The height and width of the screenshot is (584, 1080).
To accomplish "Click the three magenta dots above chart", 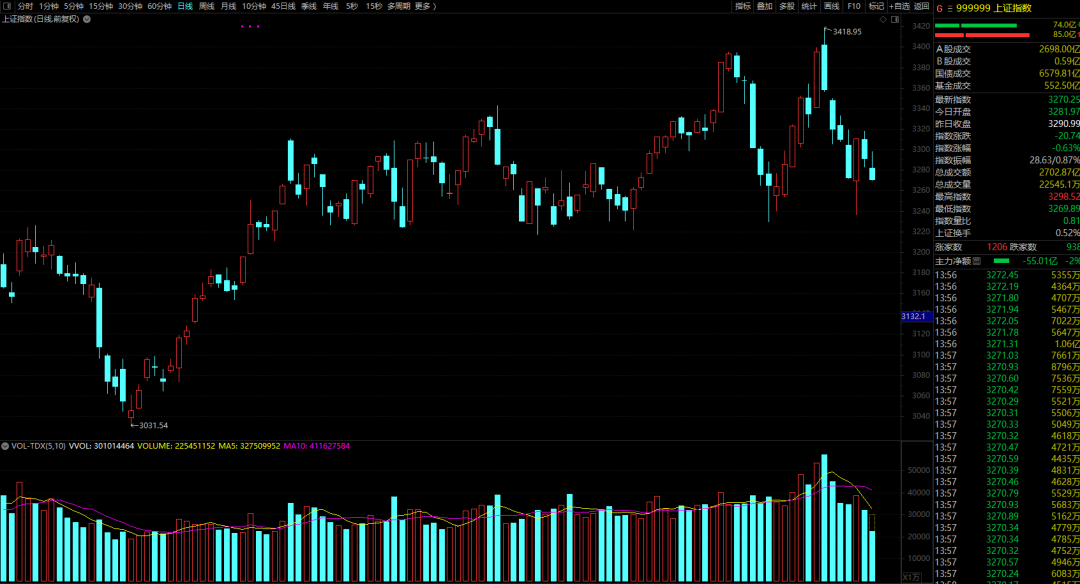I will point(250,27).
